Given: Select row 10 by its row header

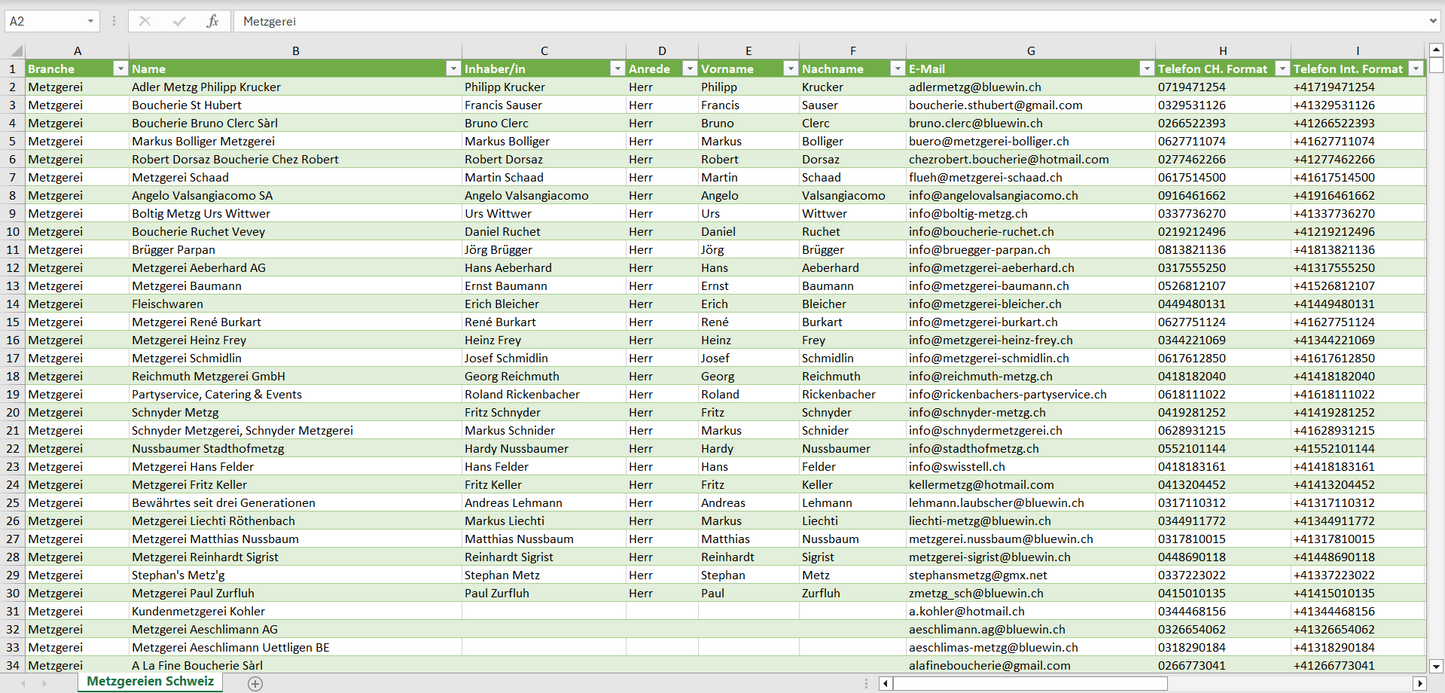Looking at the screenshot, I should tap(13, 232).
